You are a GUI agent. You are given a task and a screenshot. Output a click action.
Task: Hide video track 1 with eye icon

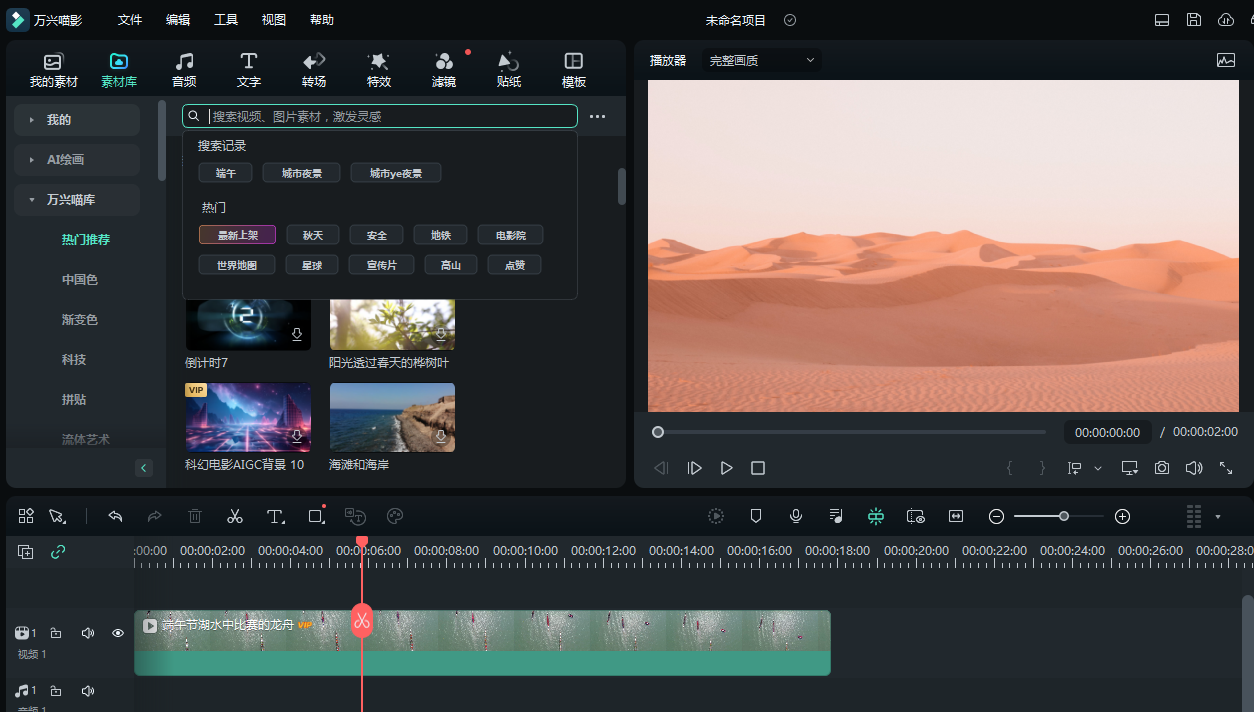click(118, 633)
